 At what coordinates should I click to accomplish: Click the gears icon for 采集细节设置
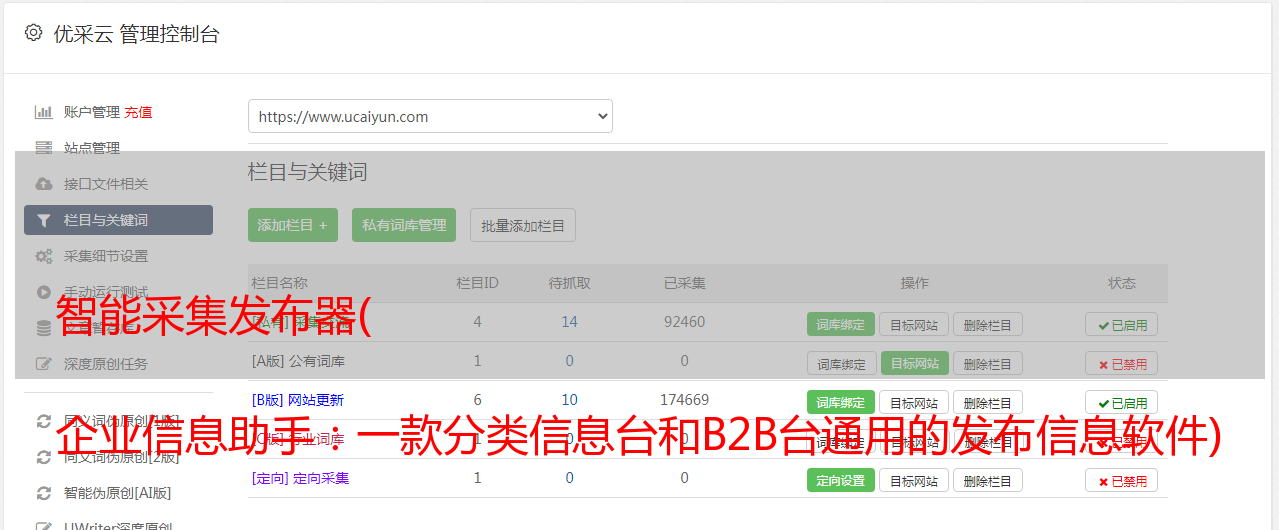(43, 256)
